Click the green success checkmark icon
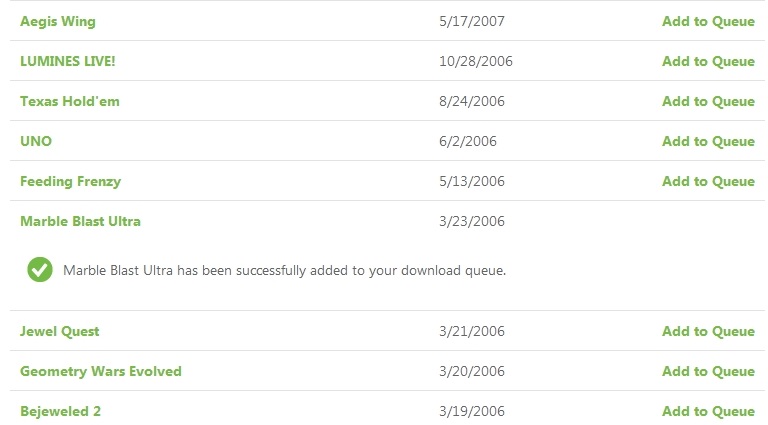This screenshot has height=425, width=768. click(x=40, y=270)
